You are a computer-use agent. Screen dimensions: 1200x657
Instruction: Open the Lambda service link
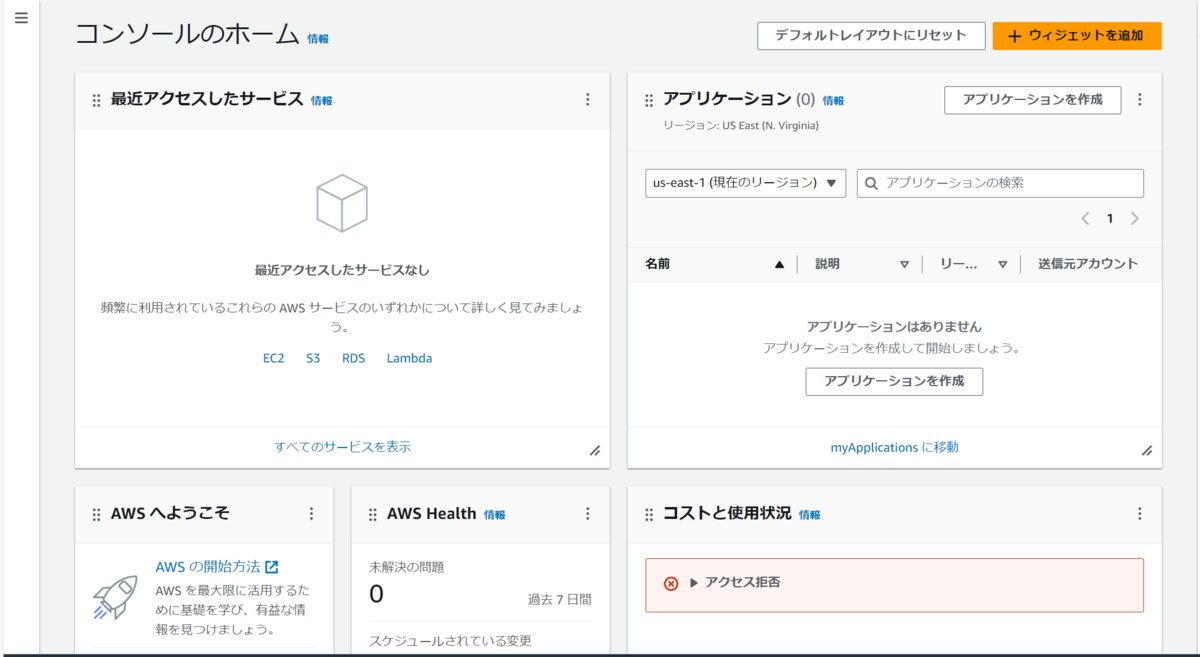409,358
